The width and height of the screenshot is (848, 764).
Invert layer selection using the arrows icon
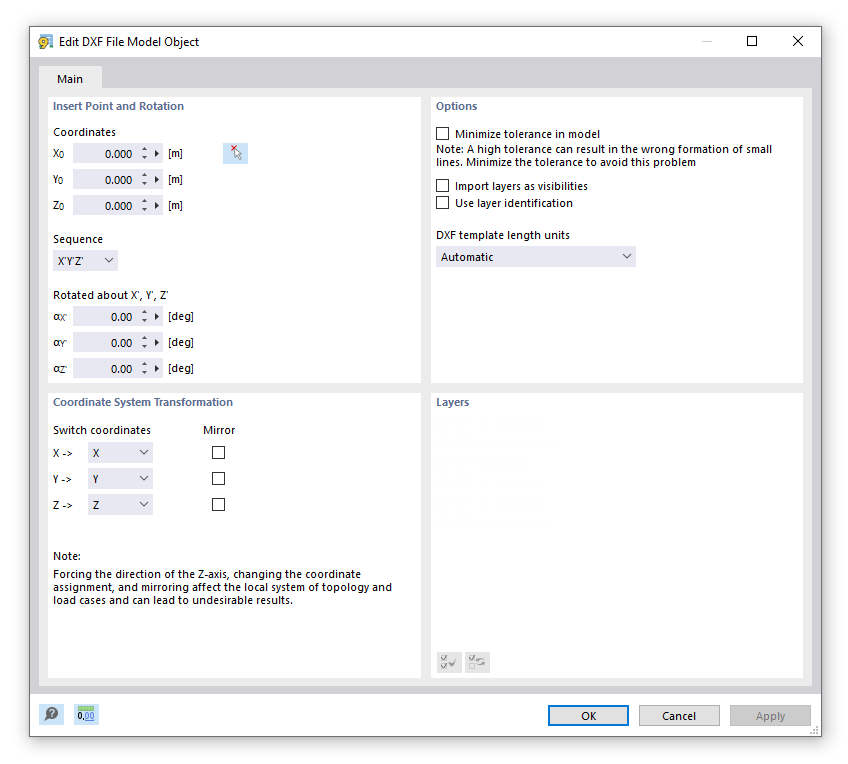[477, 662]
